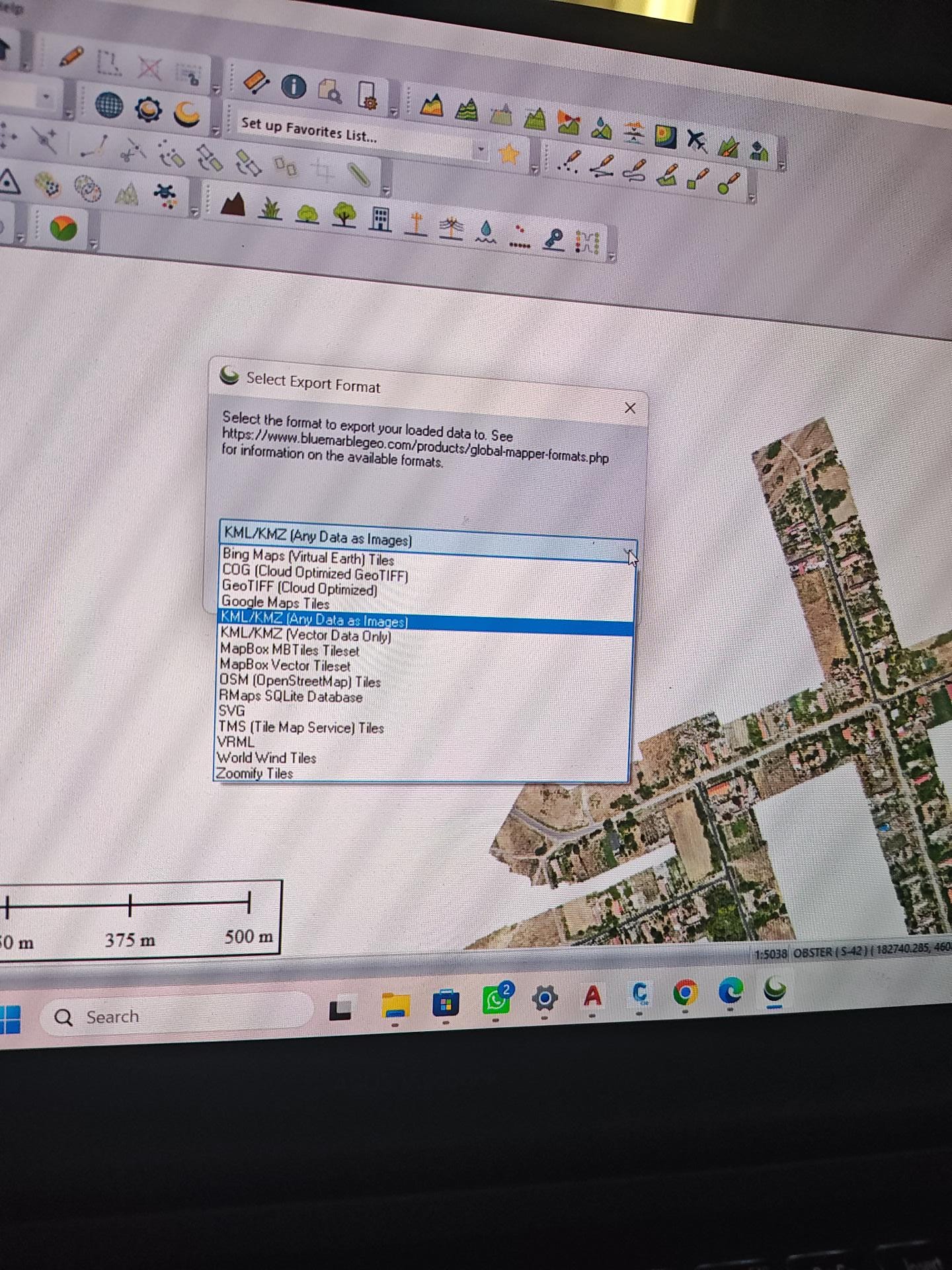
Task: Click the Windows taskbar Search box
Action: click(x=176, y=1016)
